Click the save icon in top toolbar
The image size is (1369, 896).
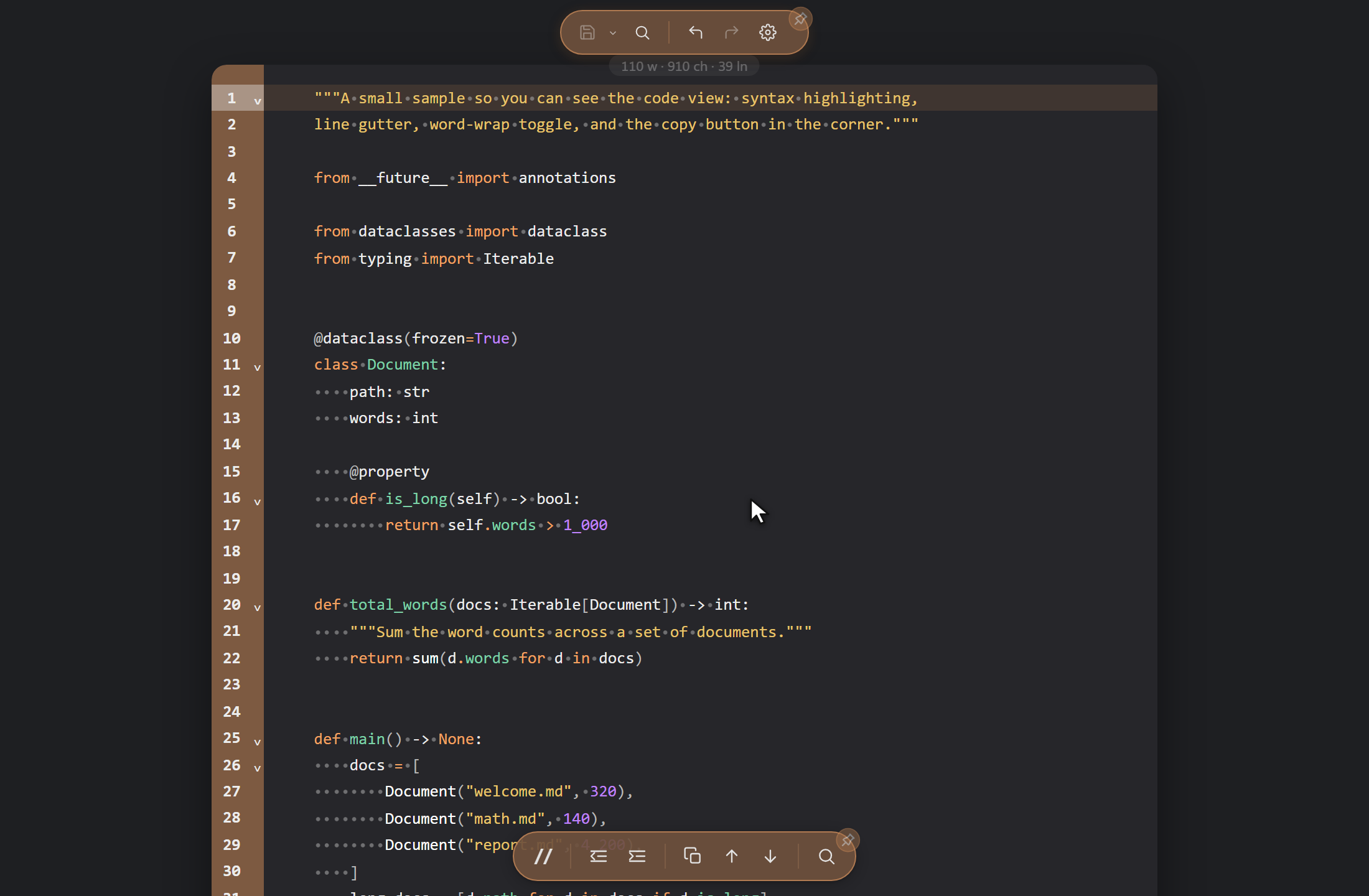pyautogui.click(x=587, y=32)
